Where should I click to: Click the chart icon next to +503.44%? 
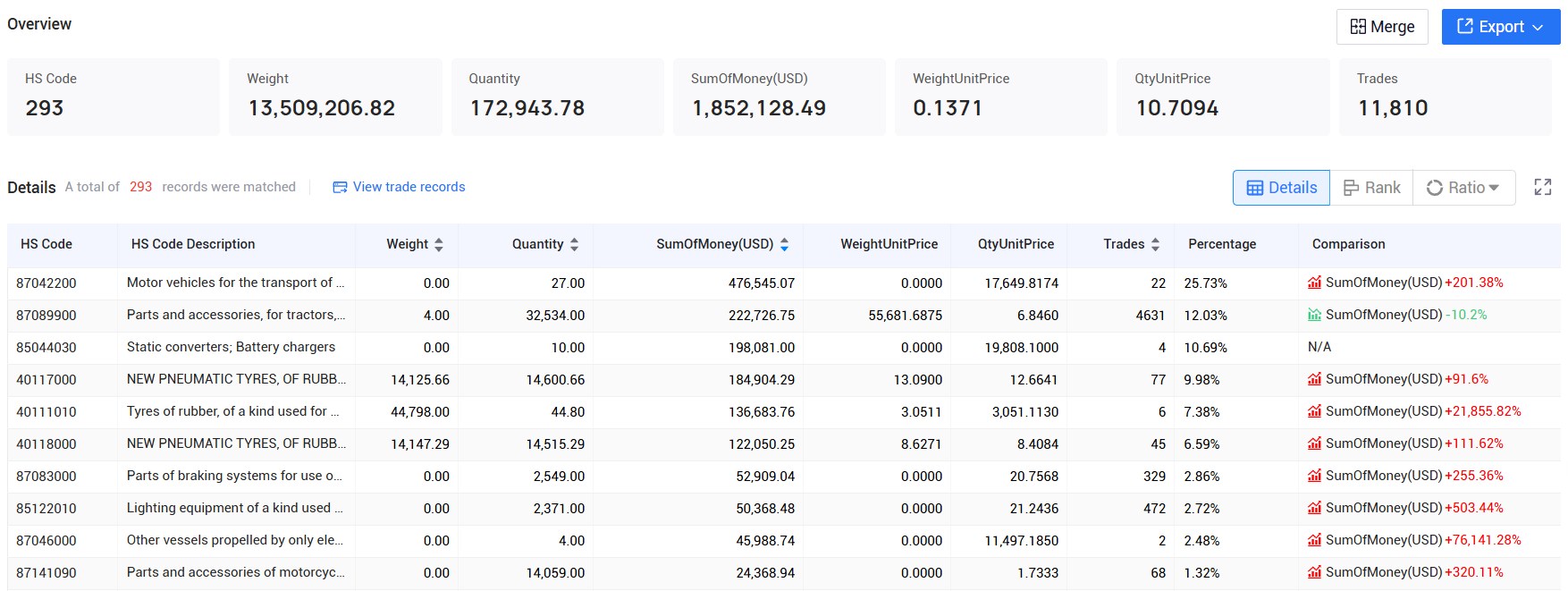(1314, 508)
